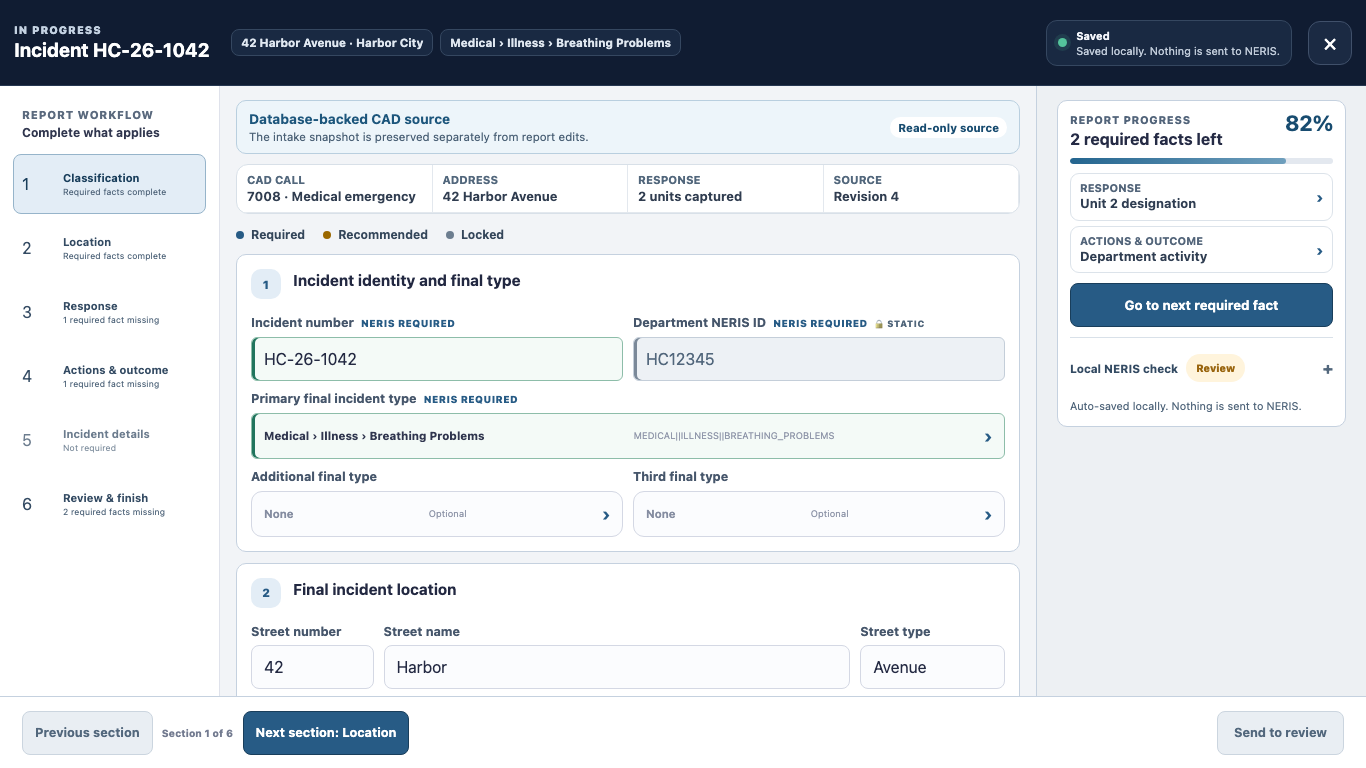The height and width of the screenshot is (768, 1366).
Task: Click Medical › Illness › Breathing Problems header chip
Action: point(560,43)
